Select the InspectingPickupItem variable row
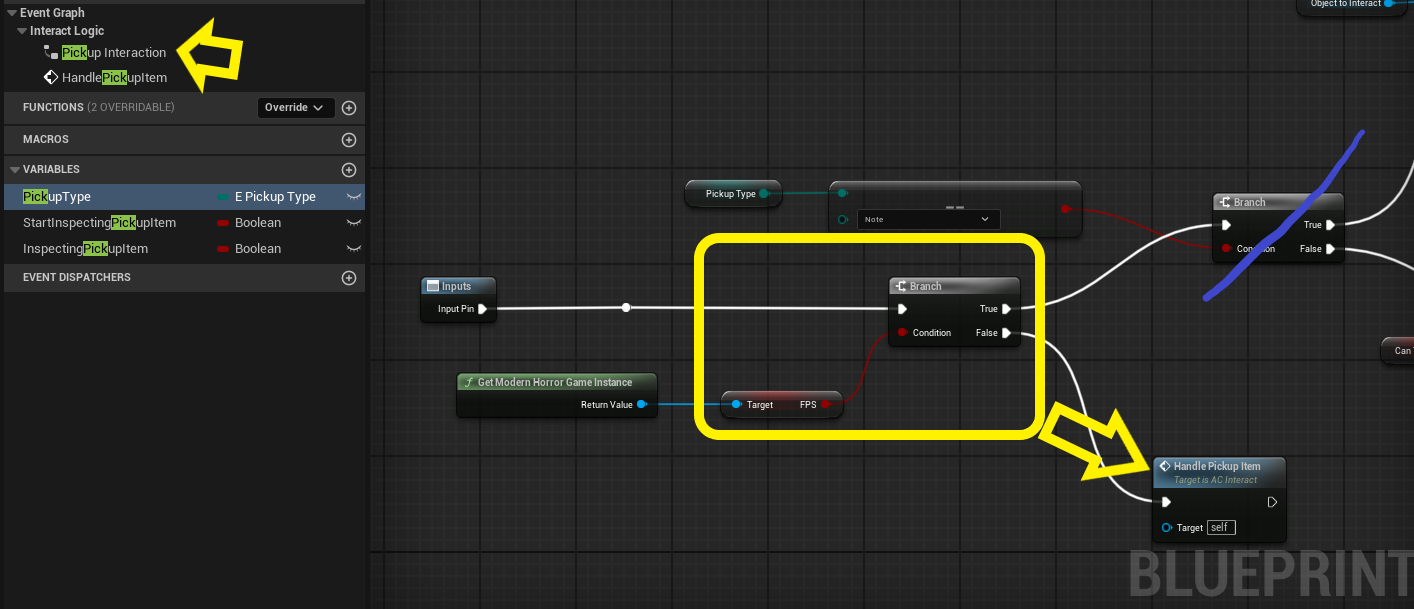The image size is (1414, 609). point(85,249)
